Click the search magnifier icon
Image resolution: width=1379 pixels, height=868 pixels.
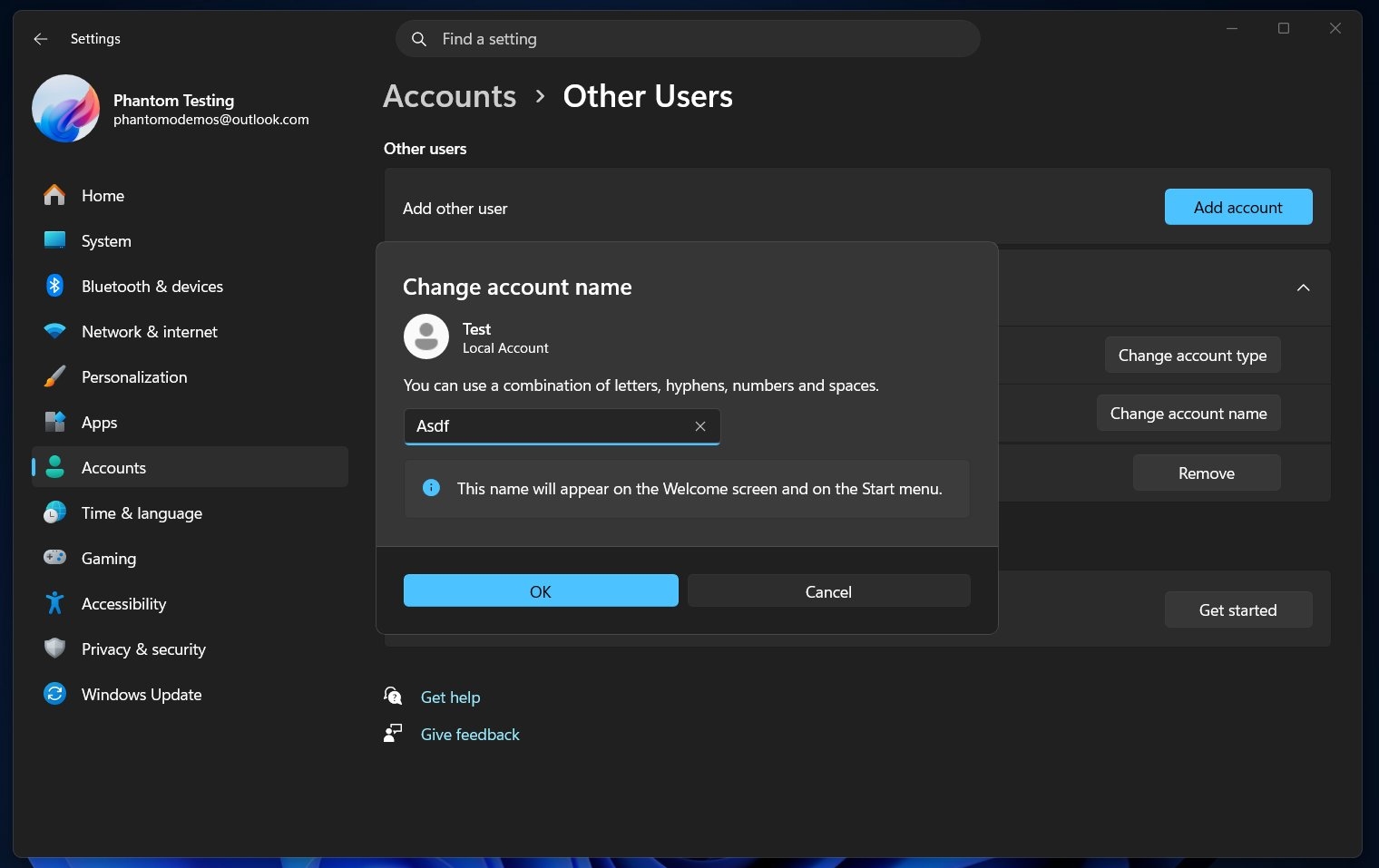pyautogui.click(x=419, y=39)
